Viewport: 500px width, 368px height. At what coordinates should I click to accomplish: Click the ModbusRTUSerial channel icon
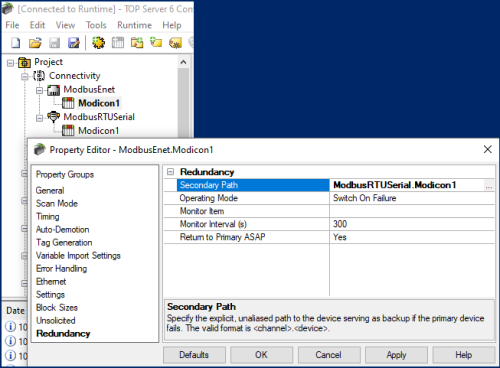[x=53, y=117]
